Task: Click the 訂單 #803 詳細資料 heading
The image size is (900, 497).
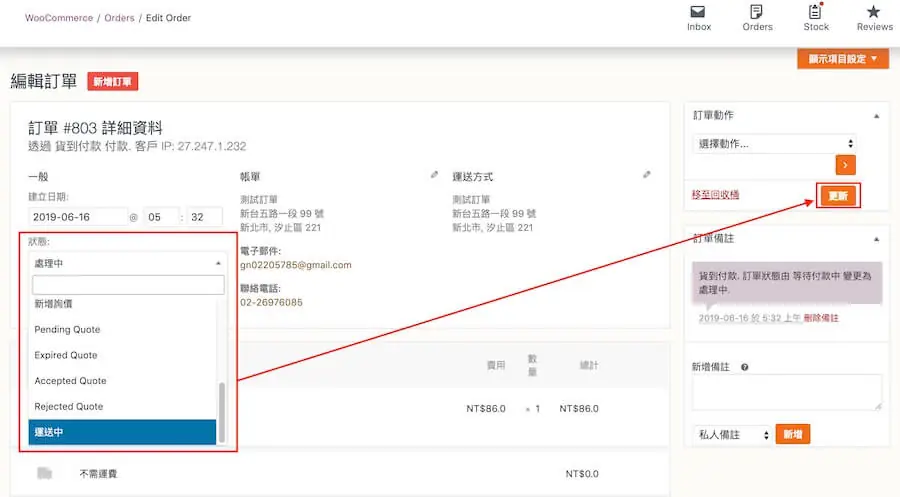Action: (95, 127)
